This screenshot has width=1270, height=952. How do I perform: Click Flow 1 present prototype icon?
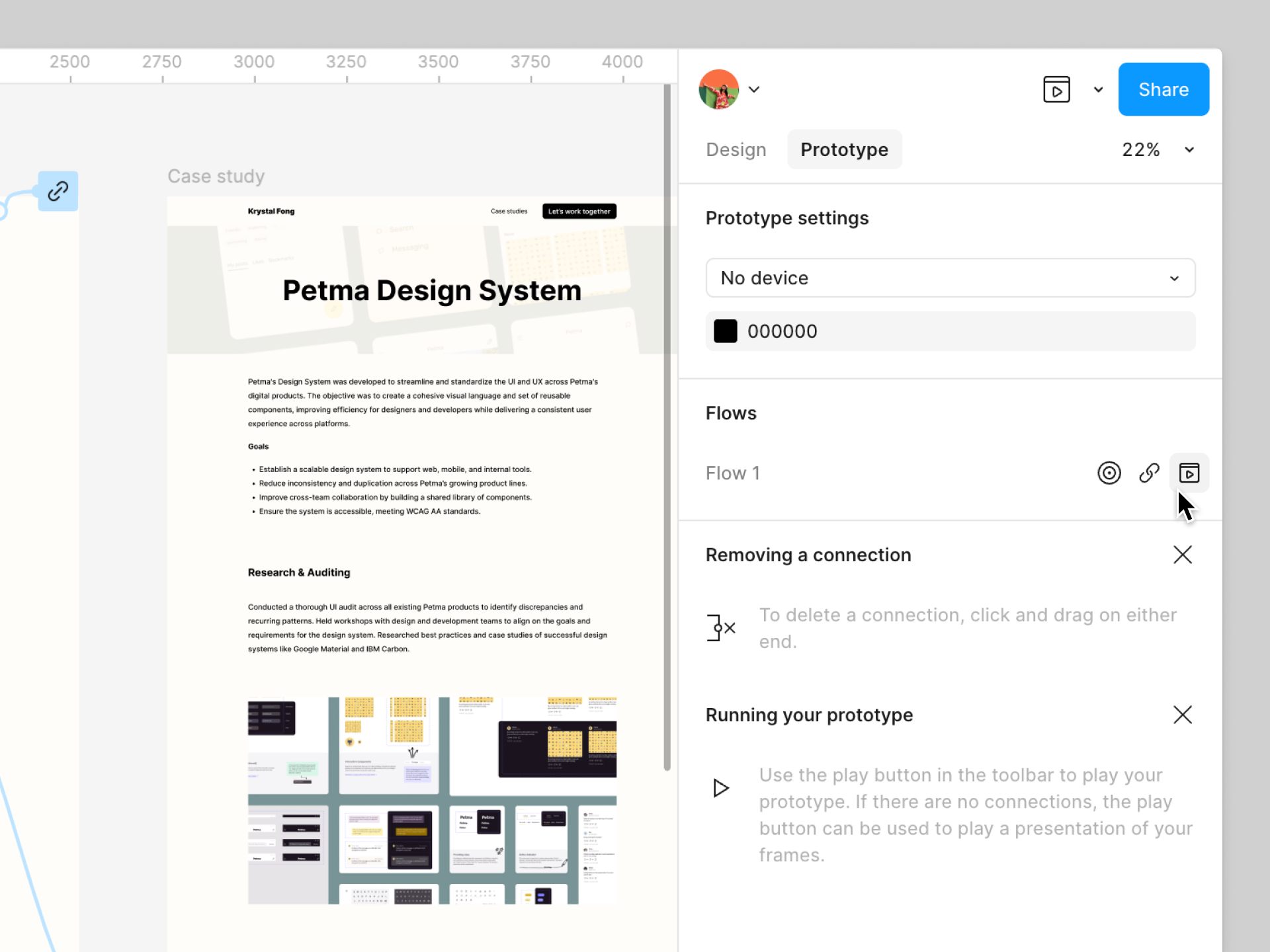coord(1189,473)
